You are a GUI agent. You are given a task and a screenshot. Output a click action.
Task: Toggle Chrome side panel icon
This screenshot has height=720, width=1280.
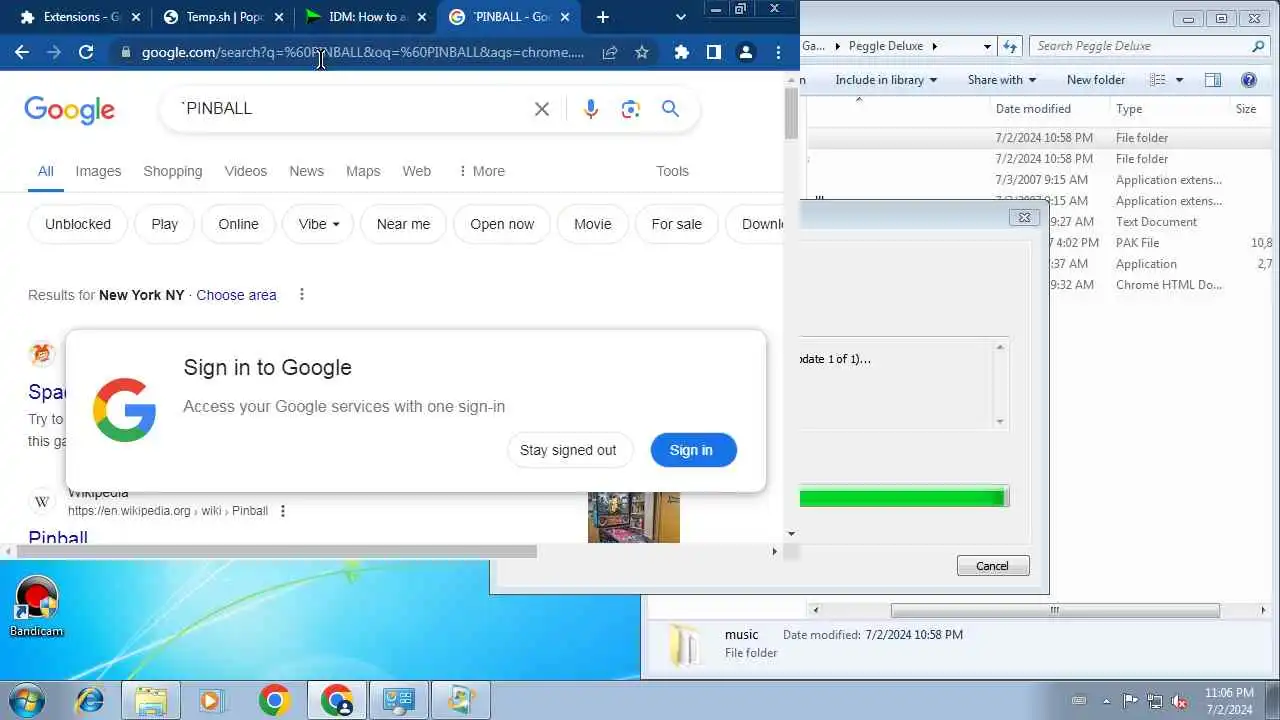(714, 52)
